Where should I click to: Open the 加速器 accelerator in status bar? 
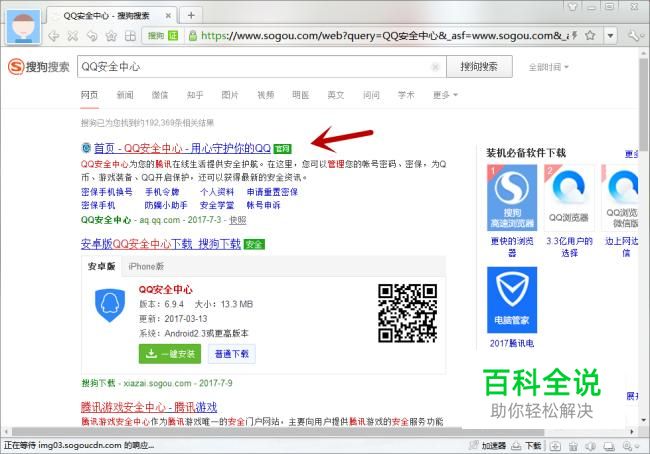coord(488,446)
